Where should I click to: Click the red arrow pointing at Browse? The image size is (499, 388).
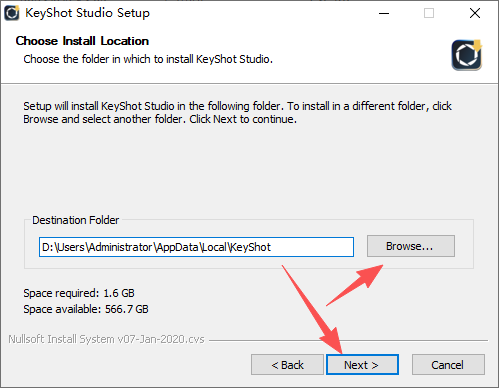[x=355, y=285]
